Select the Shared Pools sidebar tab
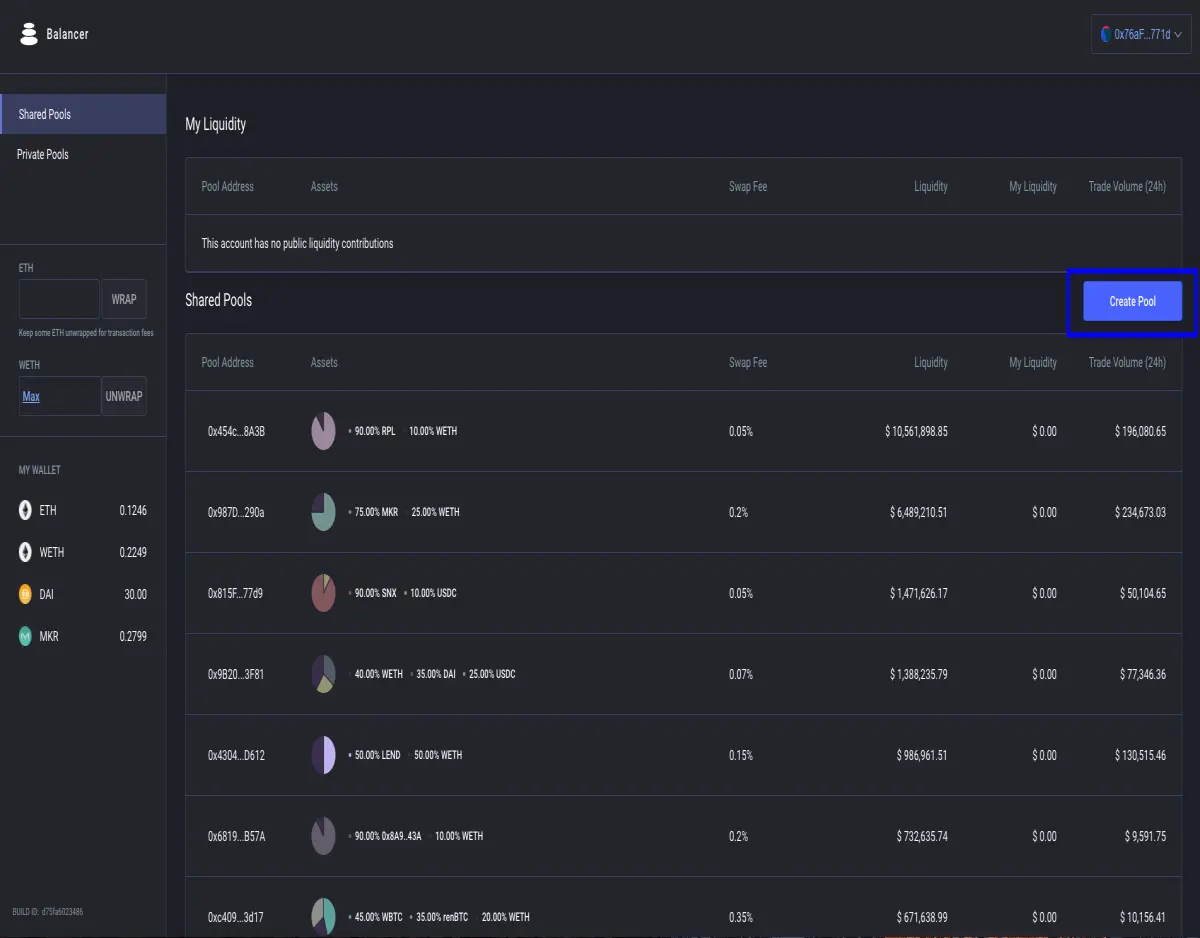This screenshot has width=1200, height=938. (x=83, y=114)
